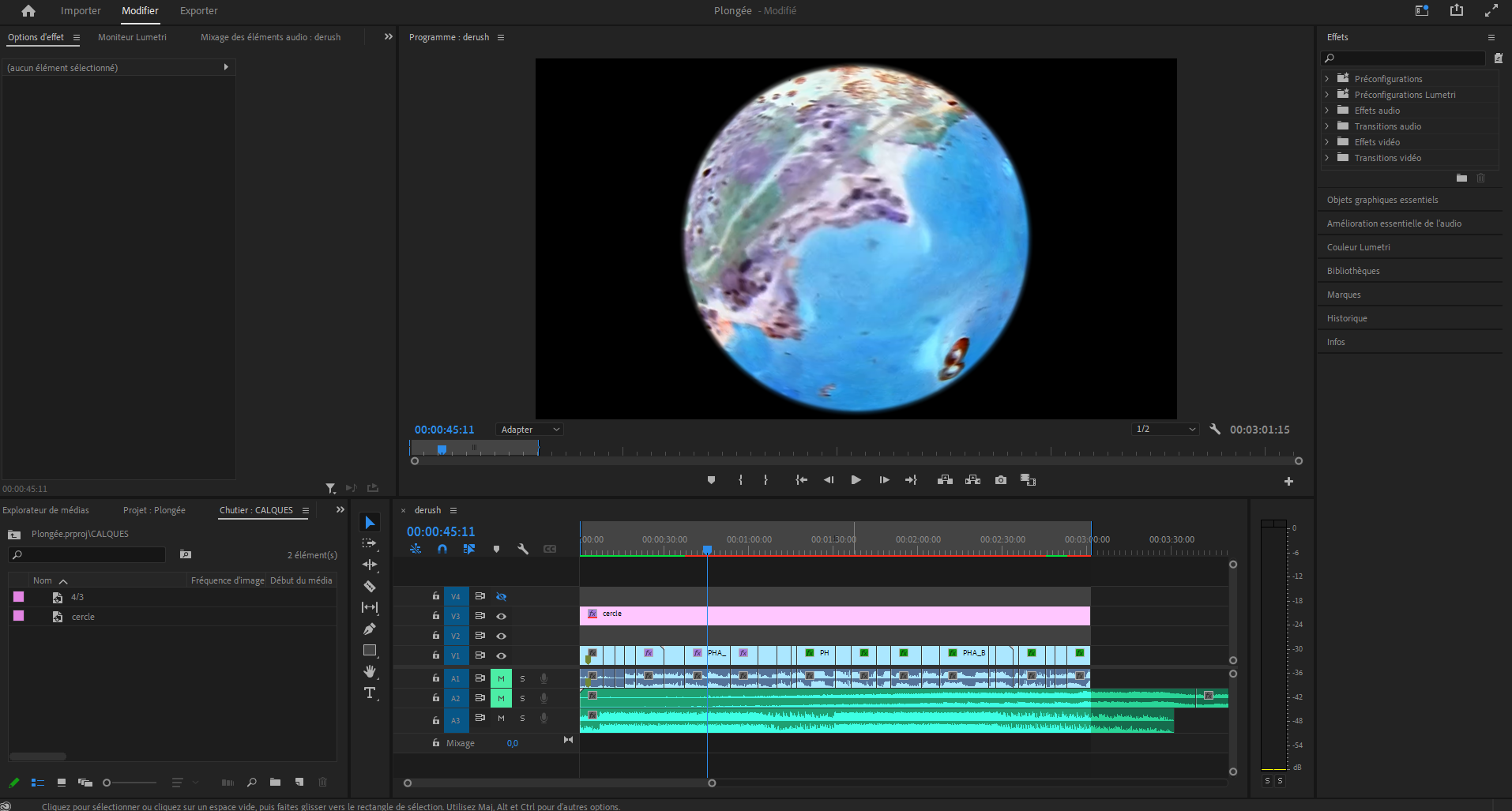The height and width of the screenshot is (811, 1512).
Task: Open the 1/2 playback resolution dropdown
Action: coord(1166,430)
